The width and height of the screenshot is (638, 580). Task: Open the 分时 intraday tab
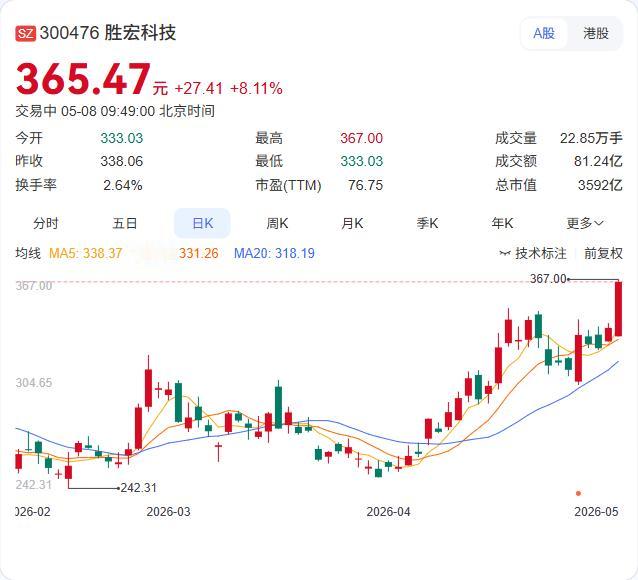click(x=46, y=223)
